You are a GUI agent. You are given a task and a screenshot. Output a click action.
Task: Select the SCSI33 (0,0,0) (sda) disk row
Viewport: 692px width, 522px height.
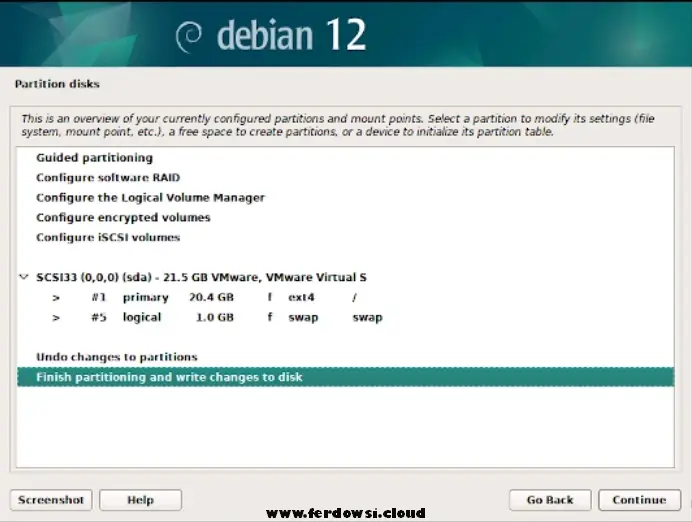346,277
